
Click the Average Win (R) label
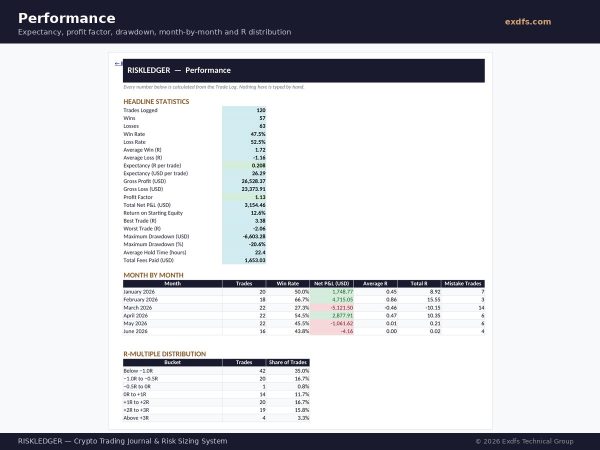pyautogui.click(x=142, y=150)
